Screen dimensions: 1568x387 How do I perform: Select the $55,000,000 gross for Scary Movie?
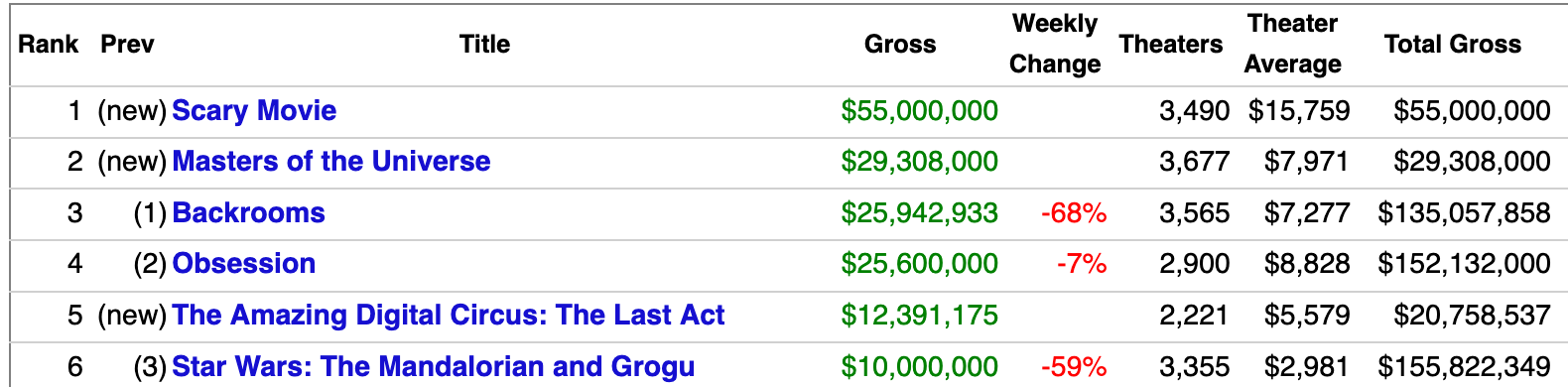(920, 110)
